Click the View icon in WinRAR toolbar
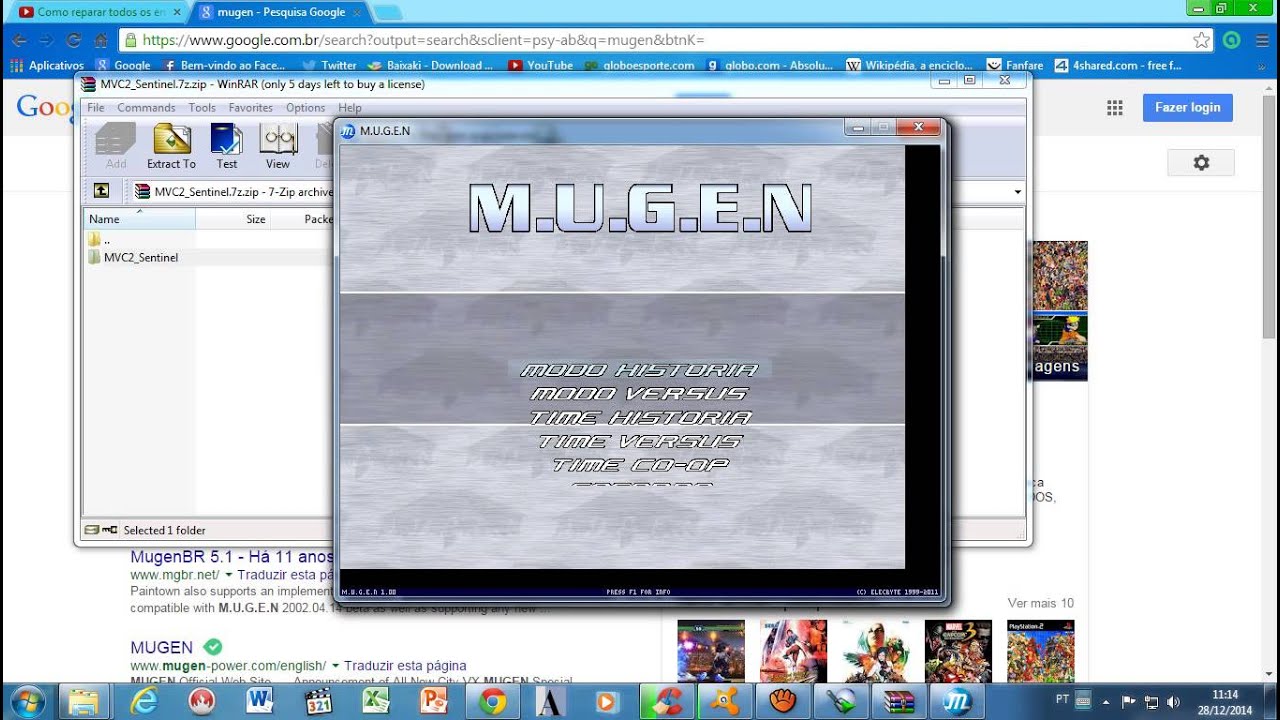This screenshot has width=1280, height=720. pos(278,146)
